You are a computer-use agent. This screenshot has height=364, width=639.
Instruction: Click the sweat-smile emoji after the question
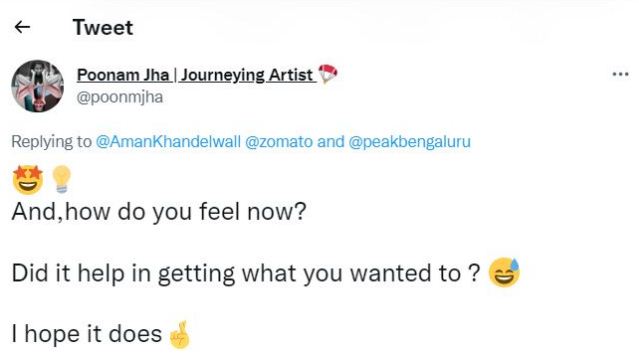point(505,272)
